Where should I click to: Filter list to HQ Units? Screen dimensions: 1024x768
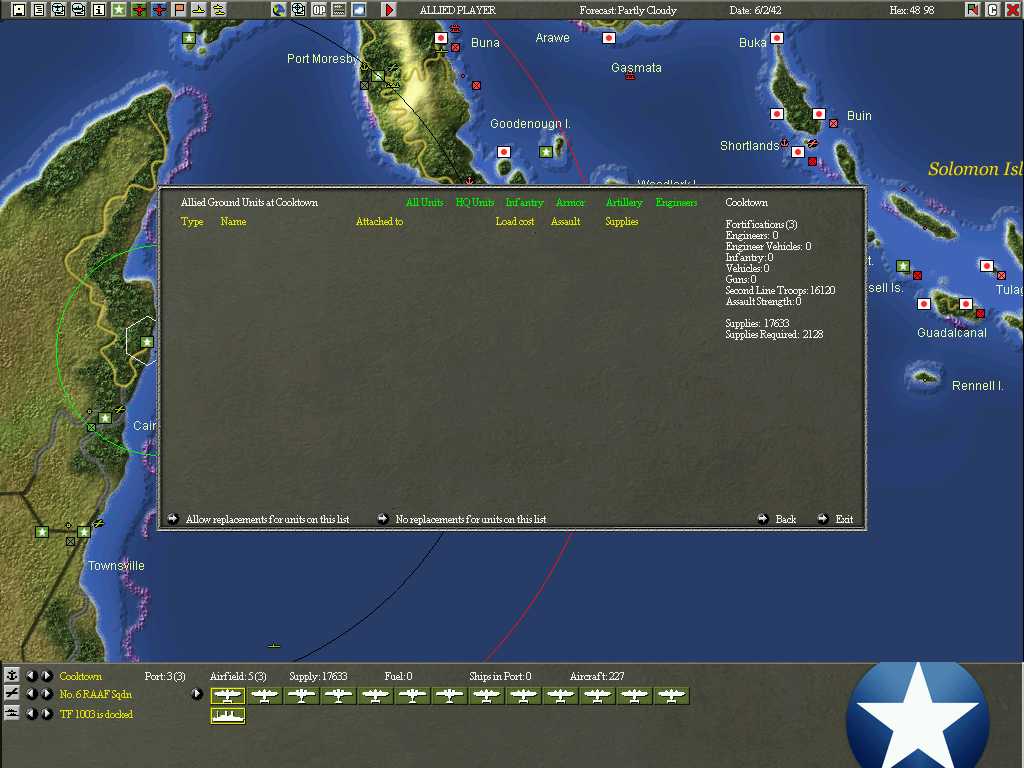pyautogui.click(x=475, y=202)
